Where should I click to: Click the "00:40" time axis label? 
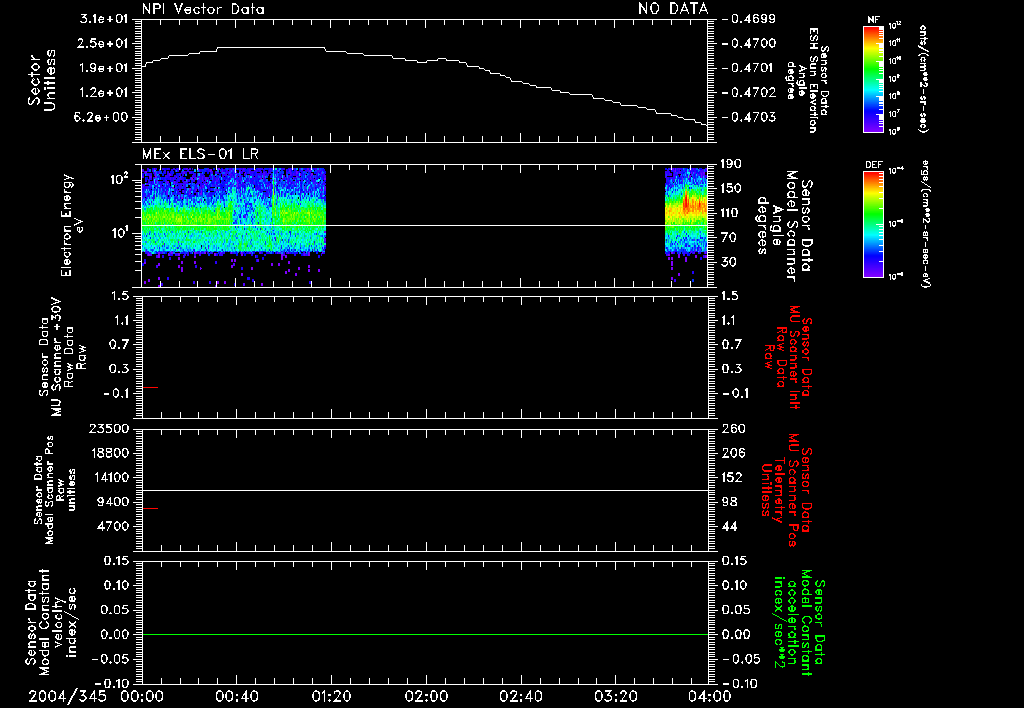click(236, 696)
